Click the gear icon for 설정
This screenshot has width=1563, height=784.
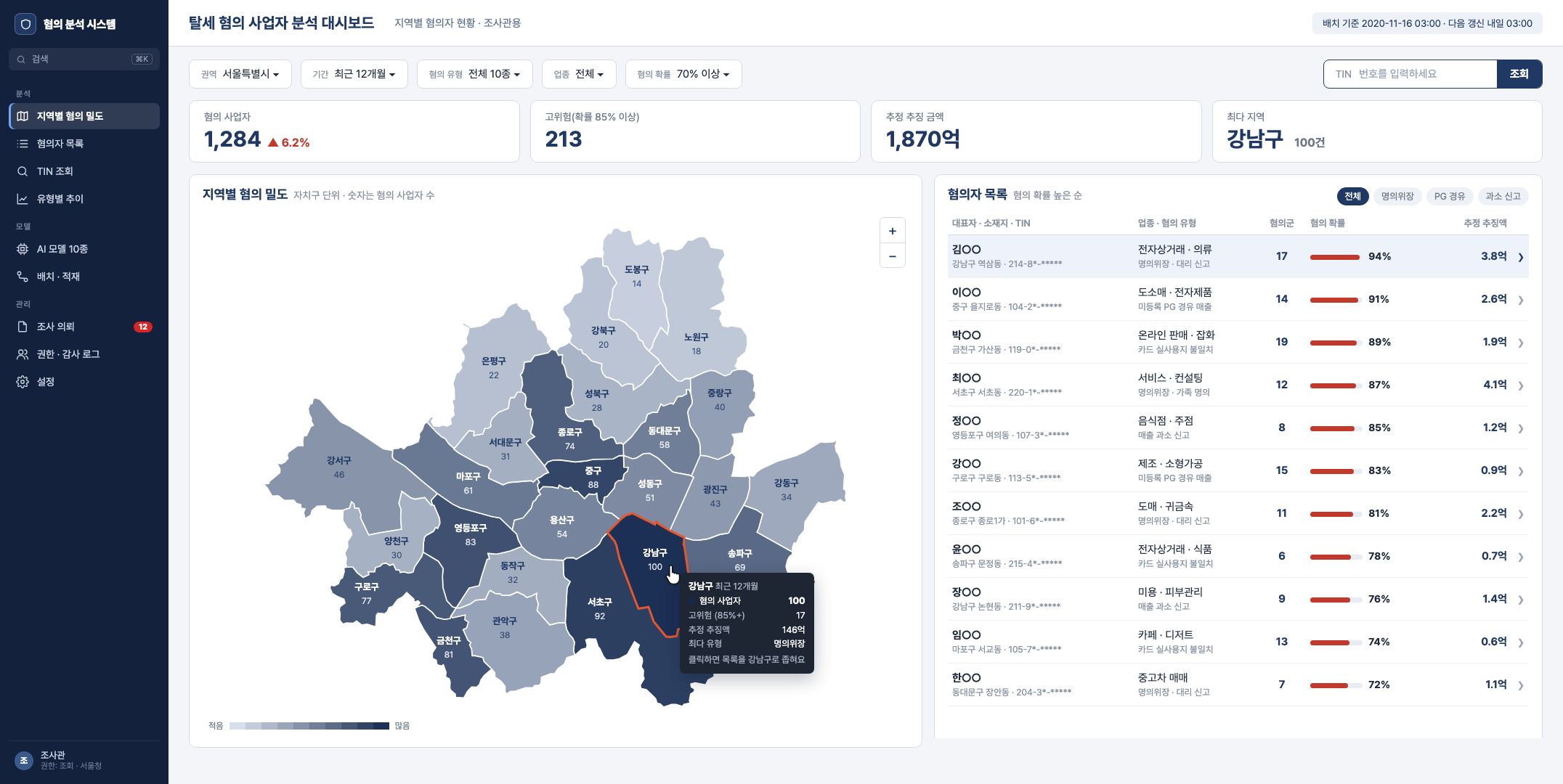pos(23,382)
